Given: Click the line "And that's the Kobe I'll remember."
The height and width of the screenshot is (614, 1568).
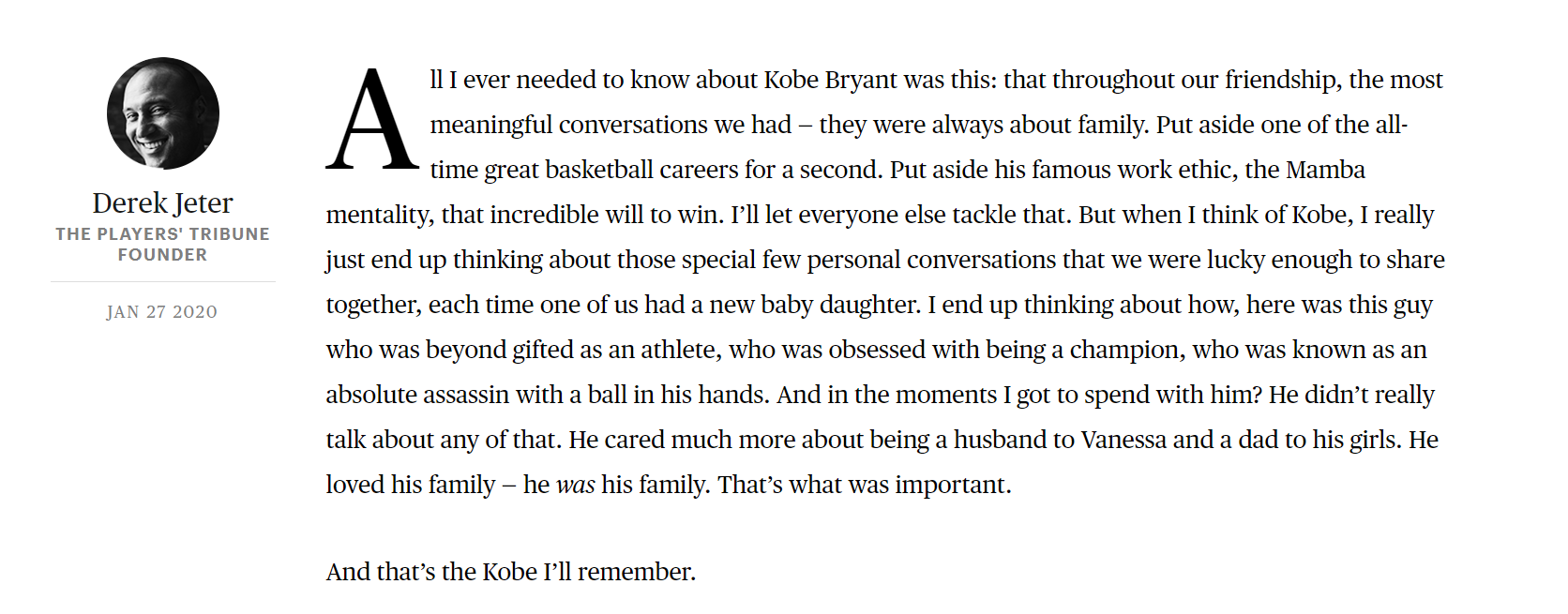Looking at the screenshot, I should click(511, 572).
